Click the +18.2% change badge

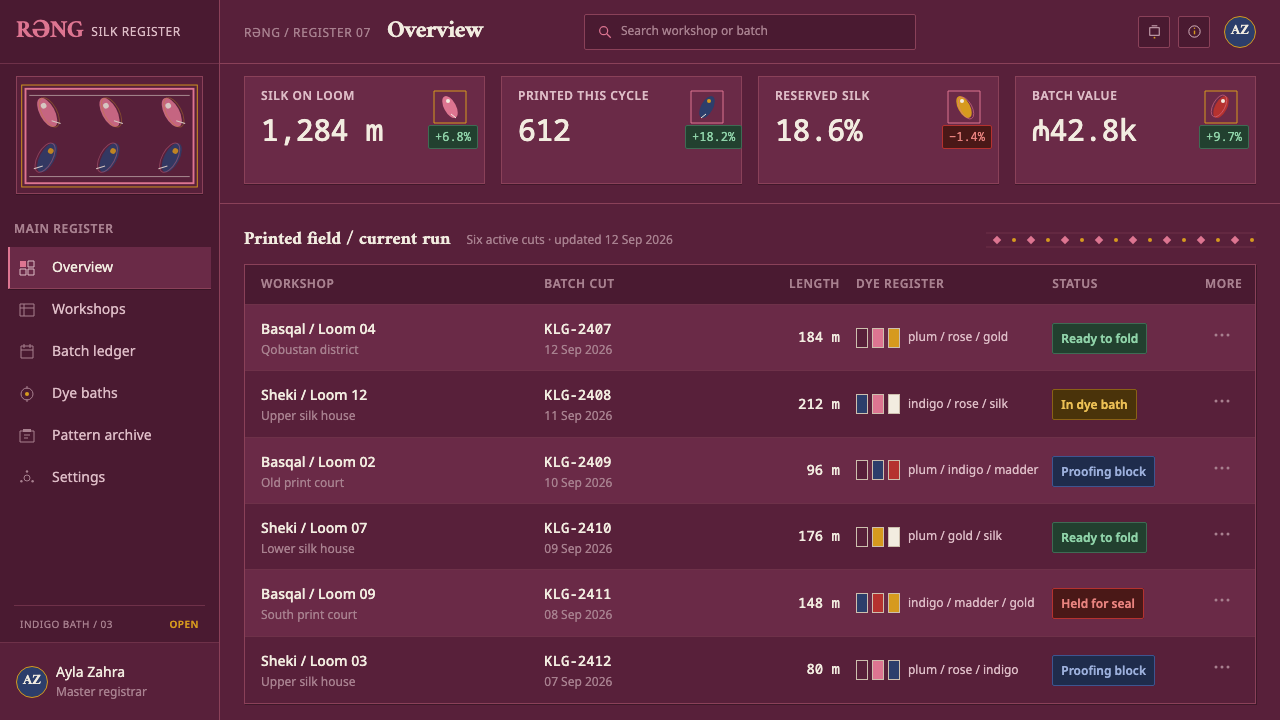[713, 137]
